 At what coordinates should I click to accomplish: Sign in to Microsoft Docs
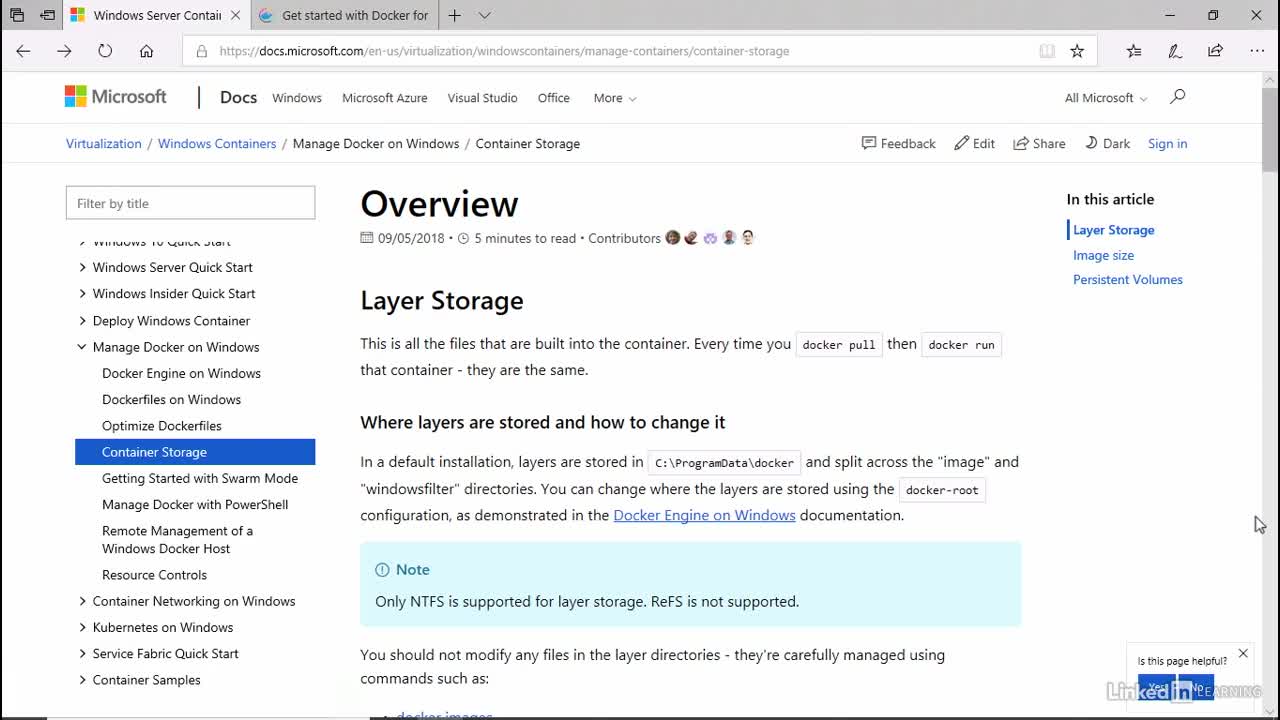click(1167, 143)
